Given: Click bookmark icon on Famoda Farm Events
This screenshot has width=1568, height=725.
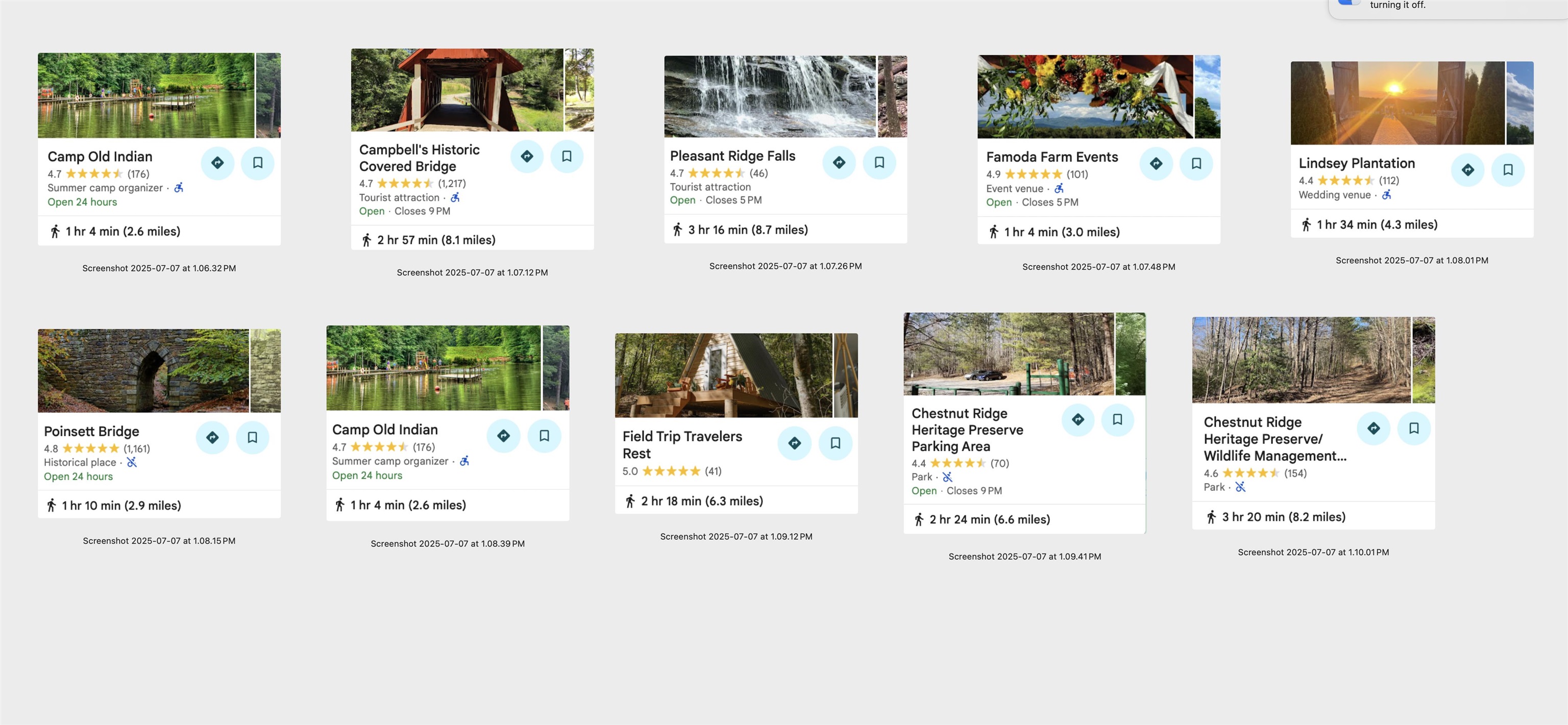Looking at the screenshot, I should [x=1196, y=163].
